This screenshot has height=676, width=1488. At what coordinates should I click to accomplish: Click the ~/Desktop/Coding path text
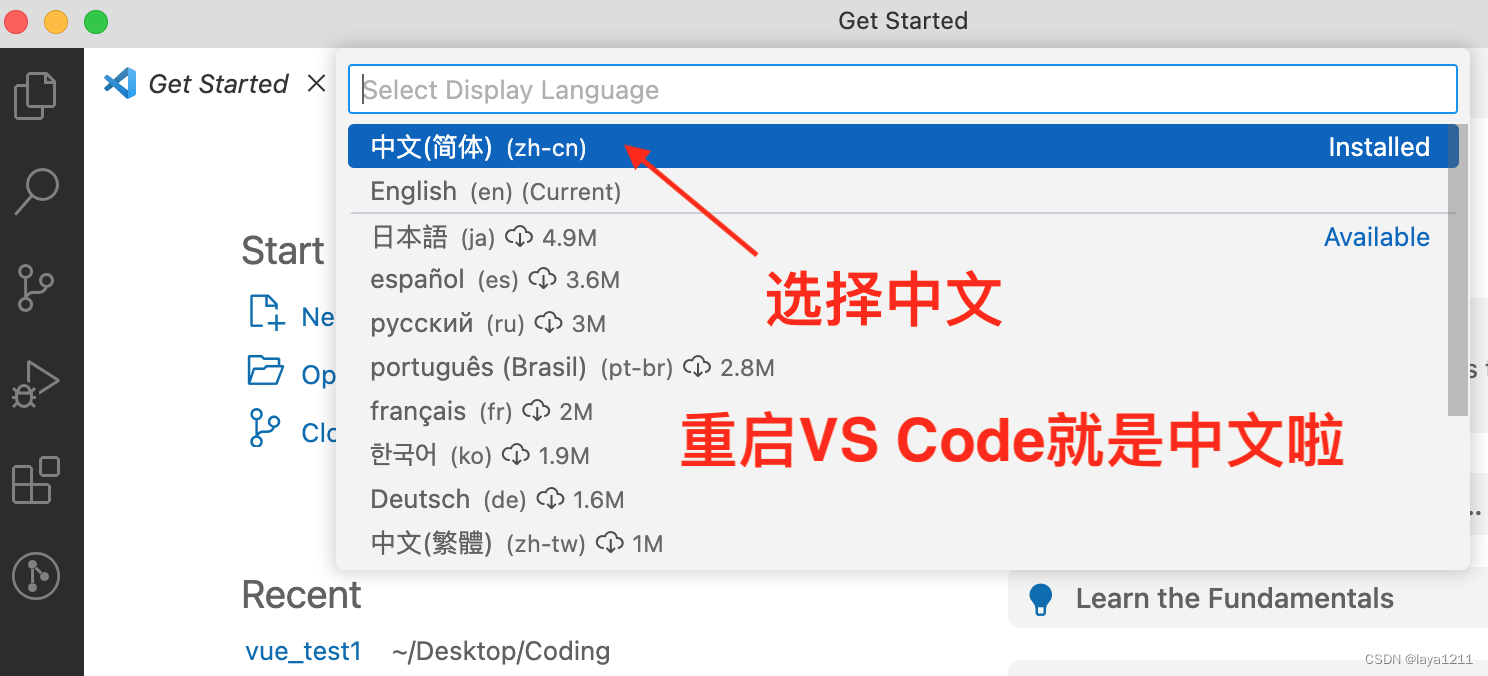tap(501, 652)
